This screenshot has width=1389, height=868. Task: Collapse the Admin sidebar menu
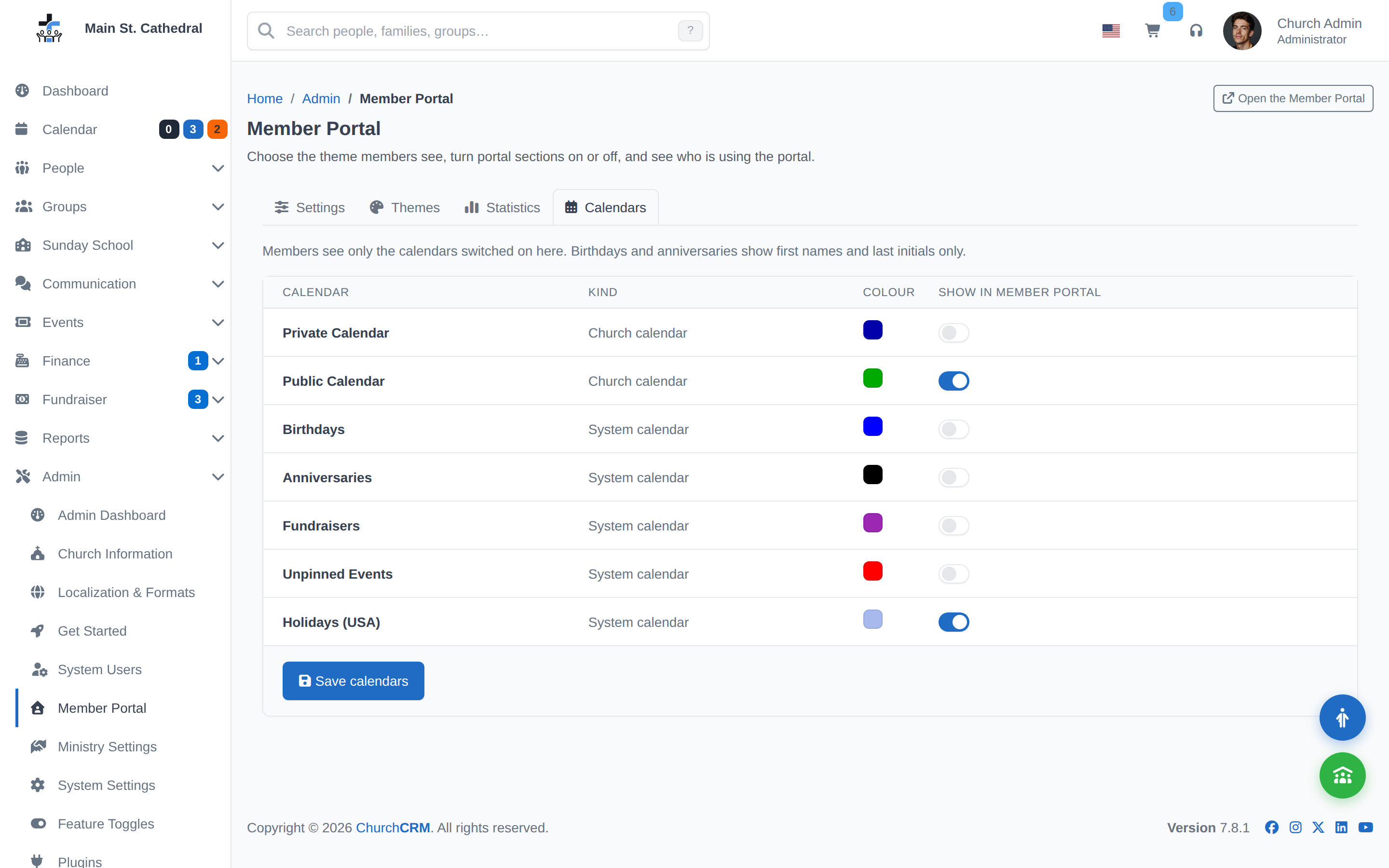coord(218,476)
